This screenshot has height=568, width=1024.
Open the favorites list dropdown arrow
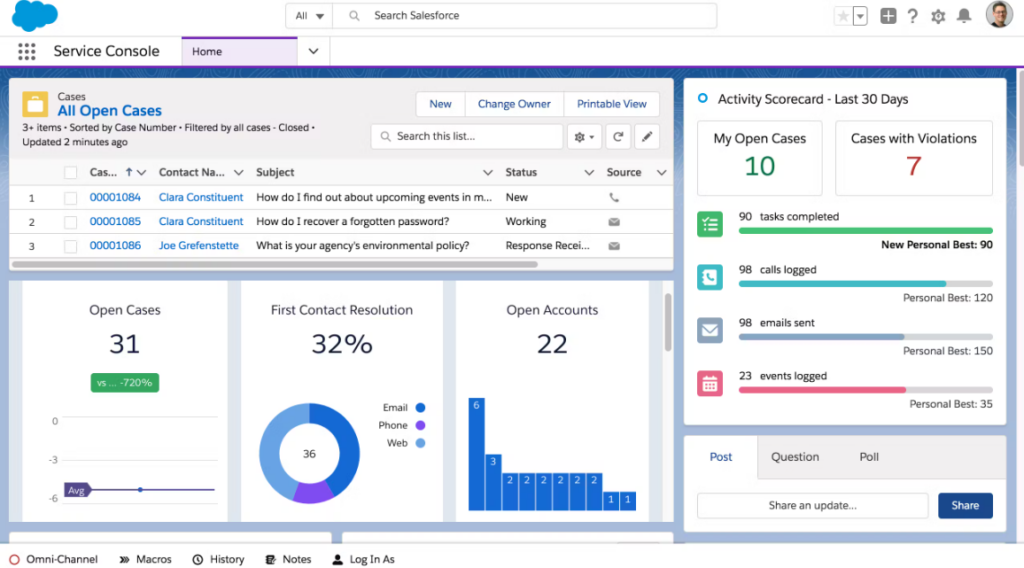[860, 16]
